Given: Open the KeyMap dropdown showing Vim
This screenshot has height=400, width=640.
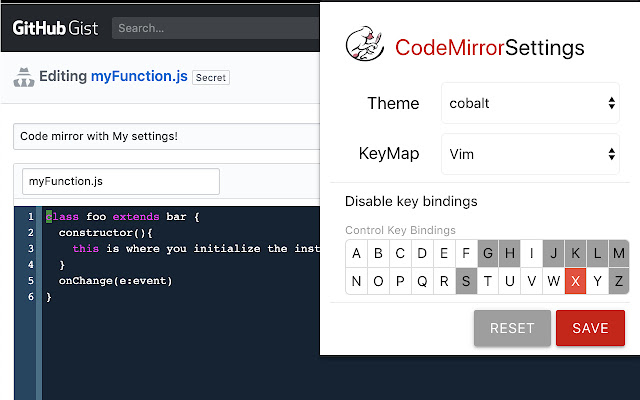Looking at the screenshot, I should pyautogui.click(x=530, y=155).
